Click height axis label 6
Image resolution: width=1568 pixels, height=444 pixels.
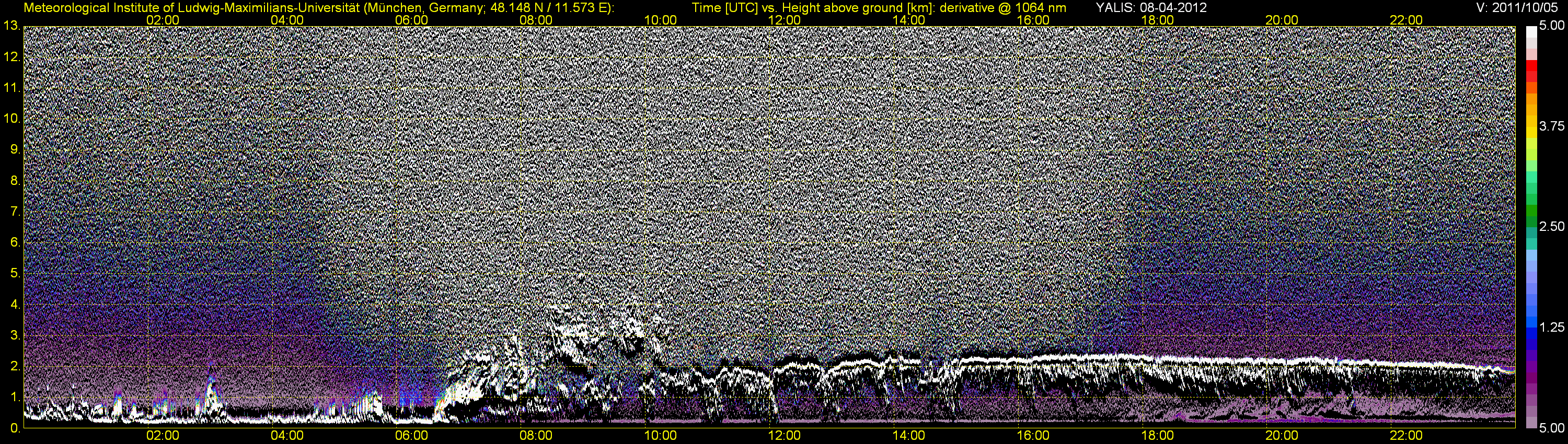[x=15, y=243]
